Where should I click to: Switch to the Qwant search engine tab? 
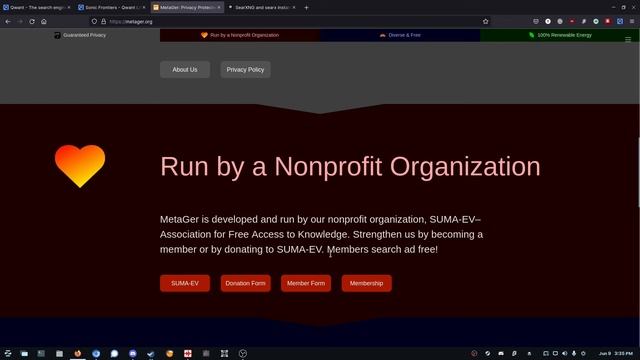[x=36, y=7]
